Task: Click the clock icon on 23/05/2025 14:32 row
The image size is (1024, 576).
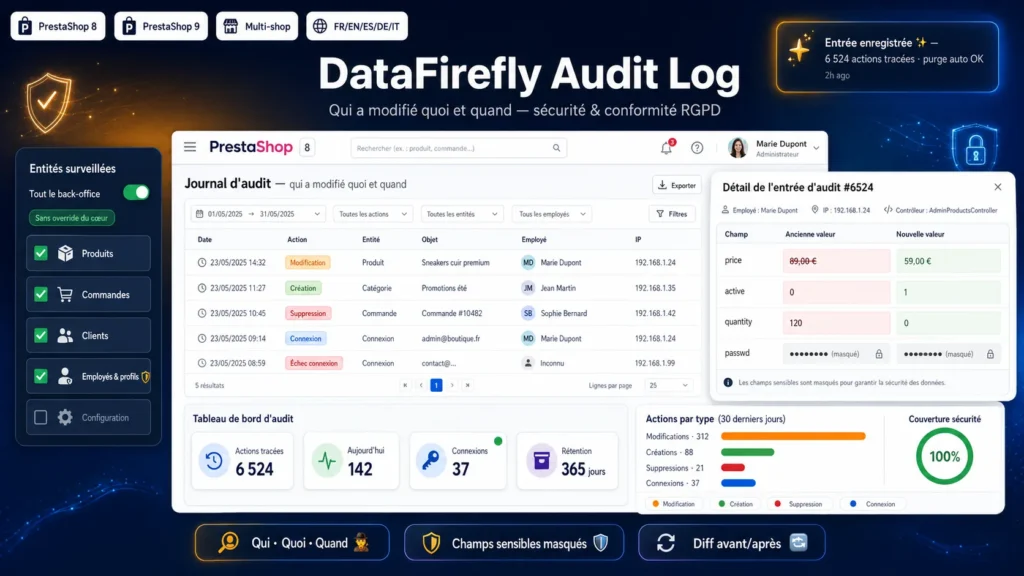Action: [x=202, y=263]
